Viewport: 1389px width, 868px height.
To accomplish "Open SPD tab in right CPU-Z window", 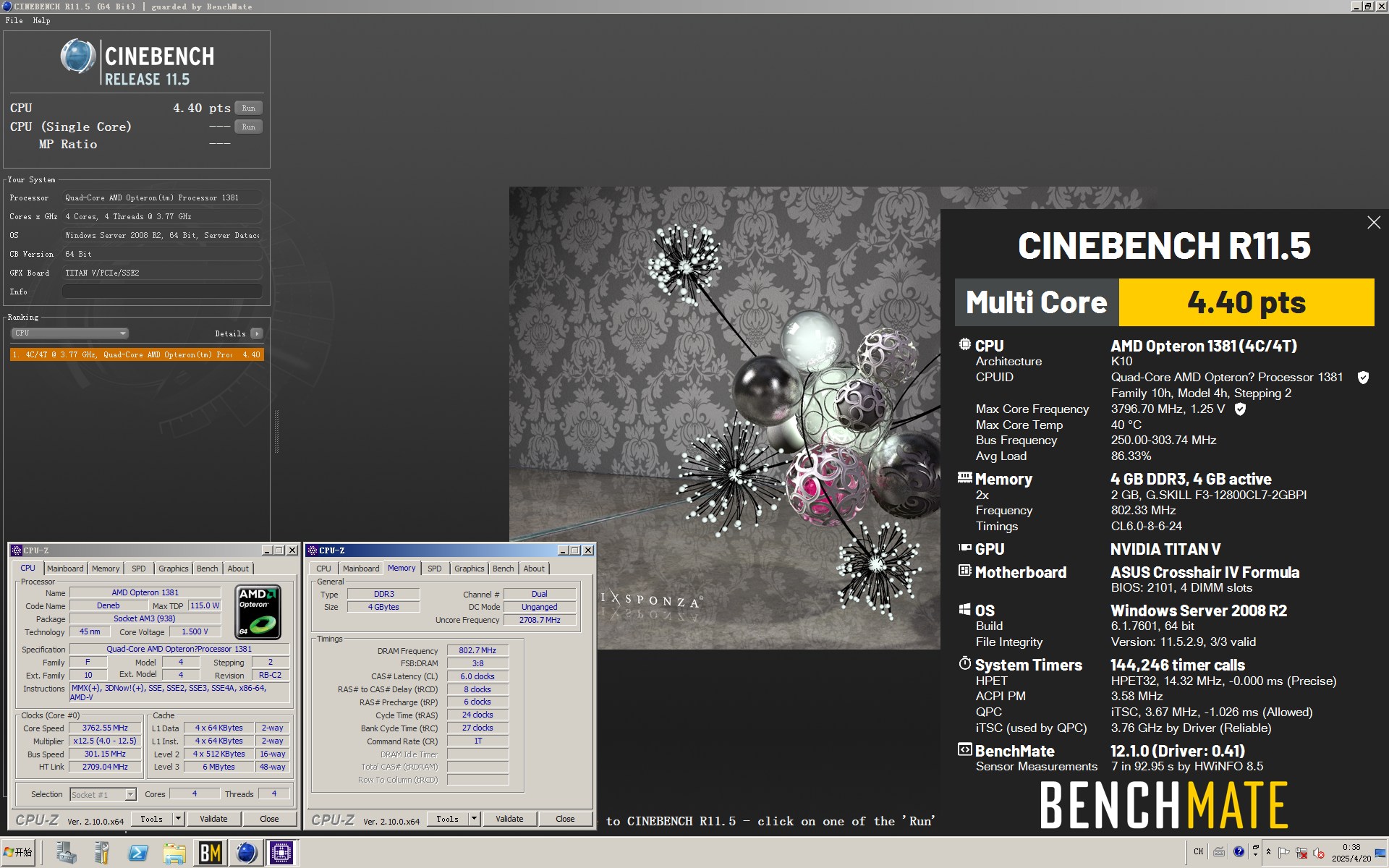I will pos(434,569).
